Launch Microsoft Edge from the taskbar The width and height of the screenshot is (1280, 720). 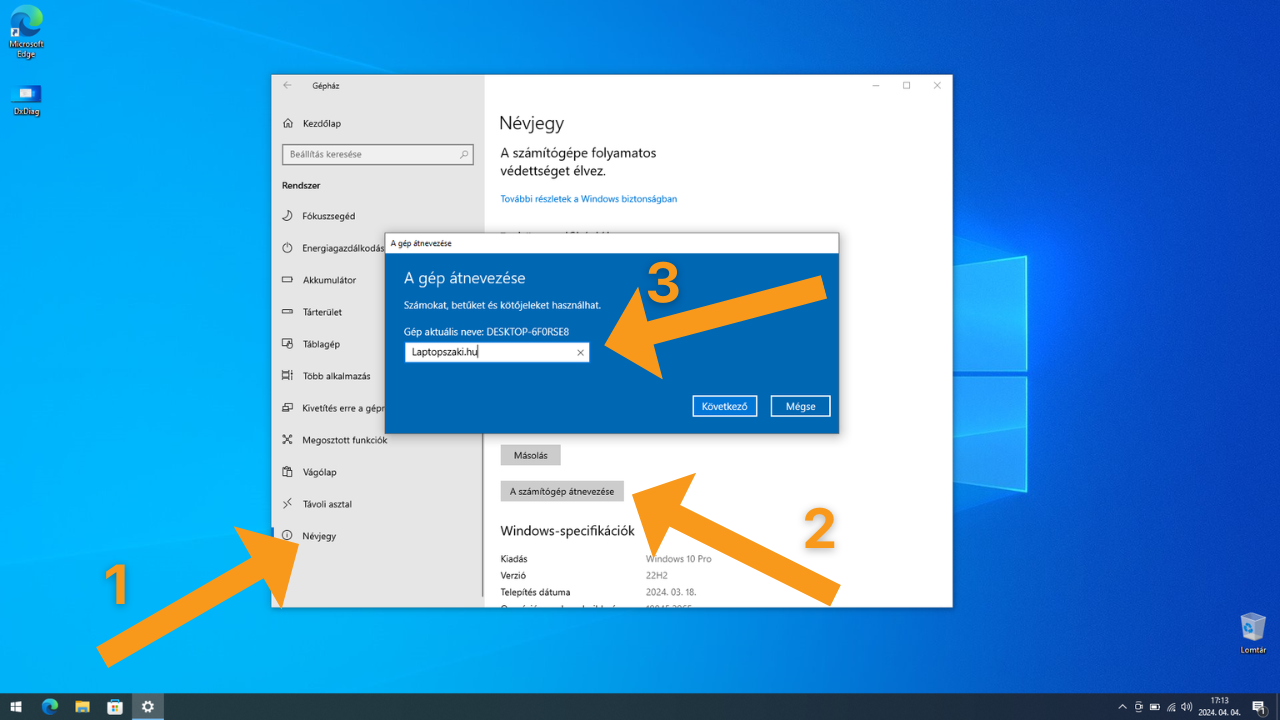click(x=49, y=706)
